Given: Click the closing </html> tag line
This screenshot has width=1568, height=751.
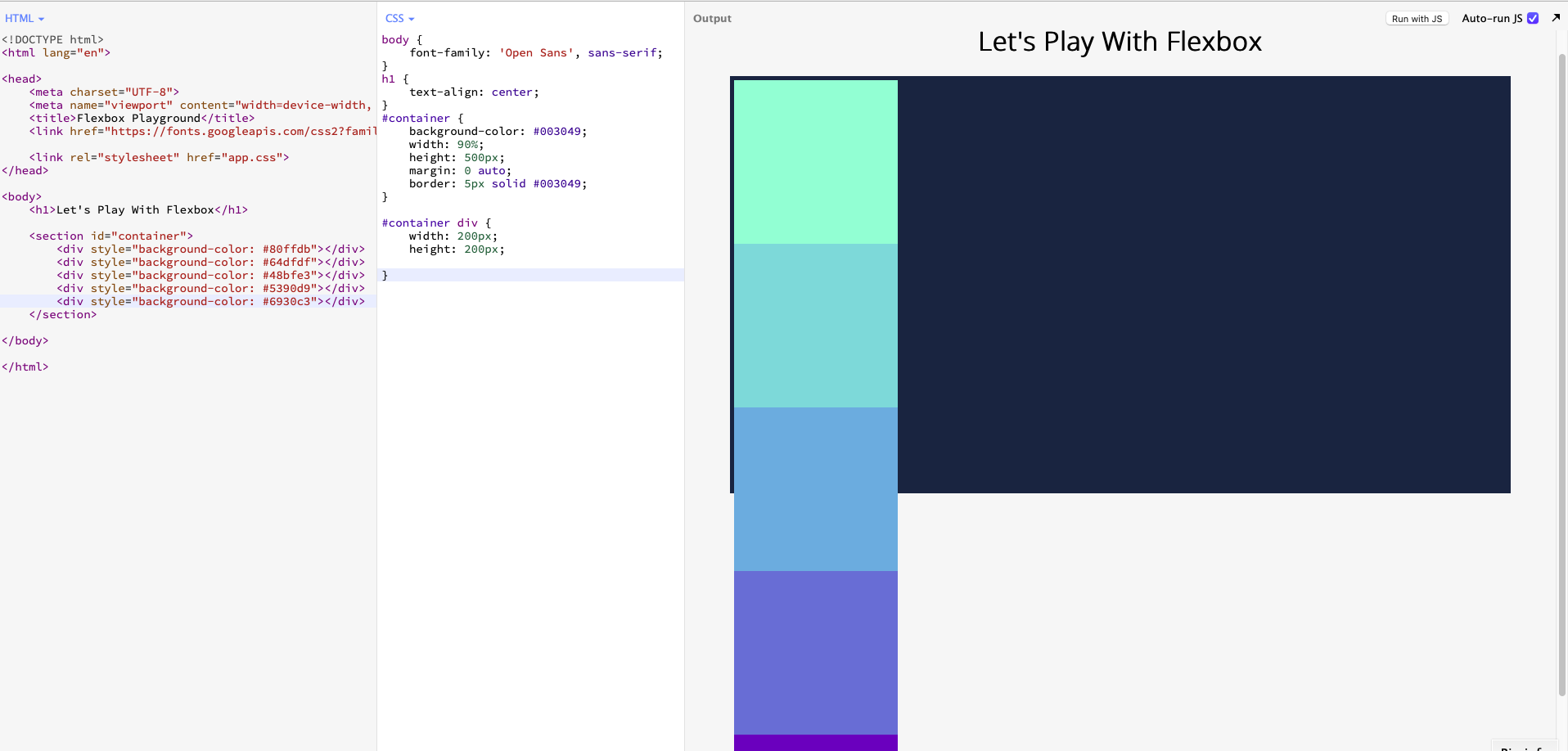Looking at the screenshot, I should tap(25, 367).
